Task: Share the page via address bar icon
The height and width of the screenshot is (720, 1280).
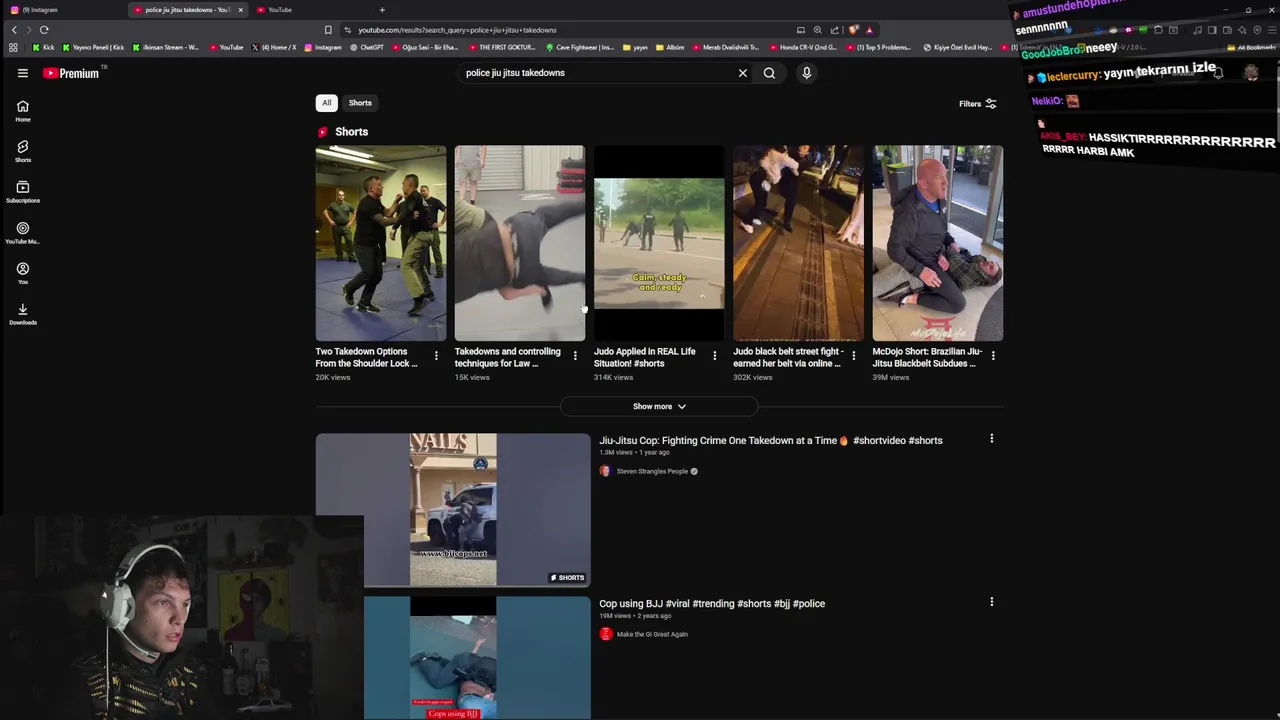Action: (x=834, y=30)
